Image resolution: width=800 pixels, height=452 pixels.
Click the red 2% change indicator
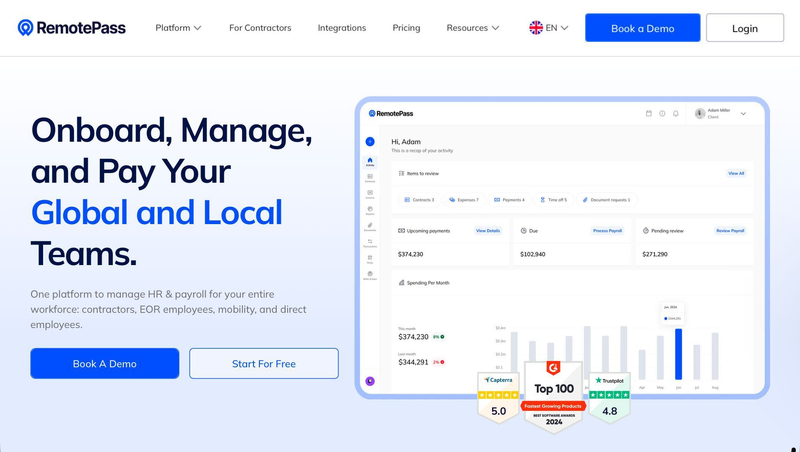tap(438, 362)
